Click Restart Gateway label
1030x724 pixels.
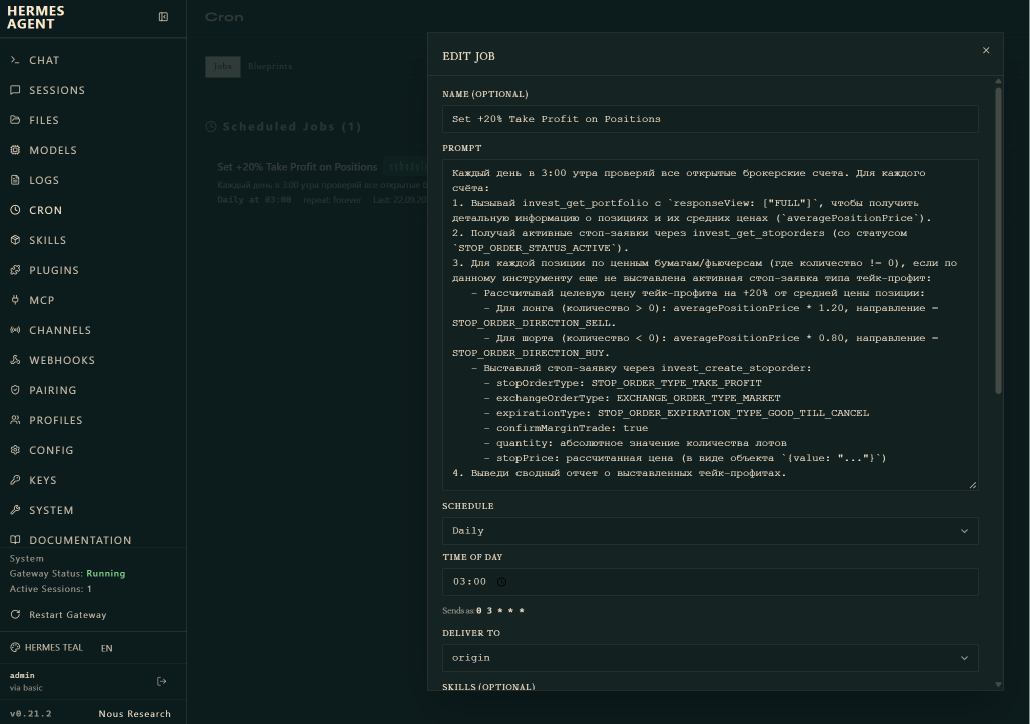click(68, 615)
